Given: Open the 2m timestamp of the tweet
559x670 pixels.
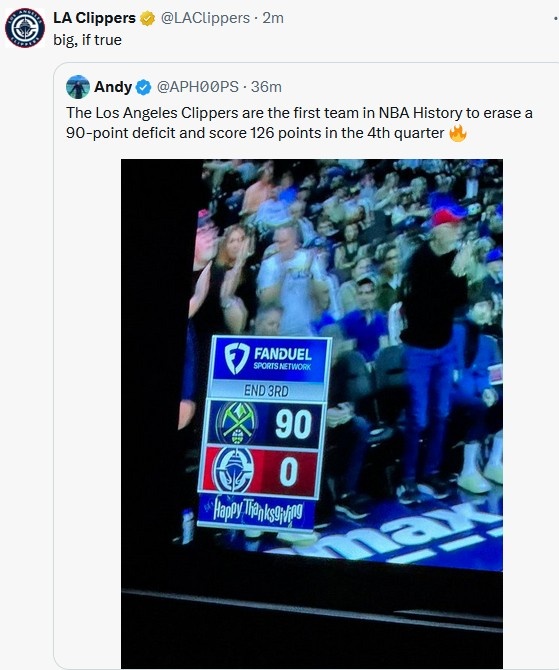Looking at the screenshot, I should pos(273,18).
